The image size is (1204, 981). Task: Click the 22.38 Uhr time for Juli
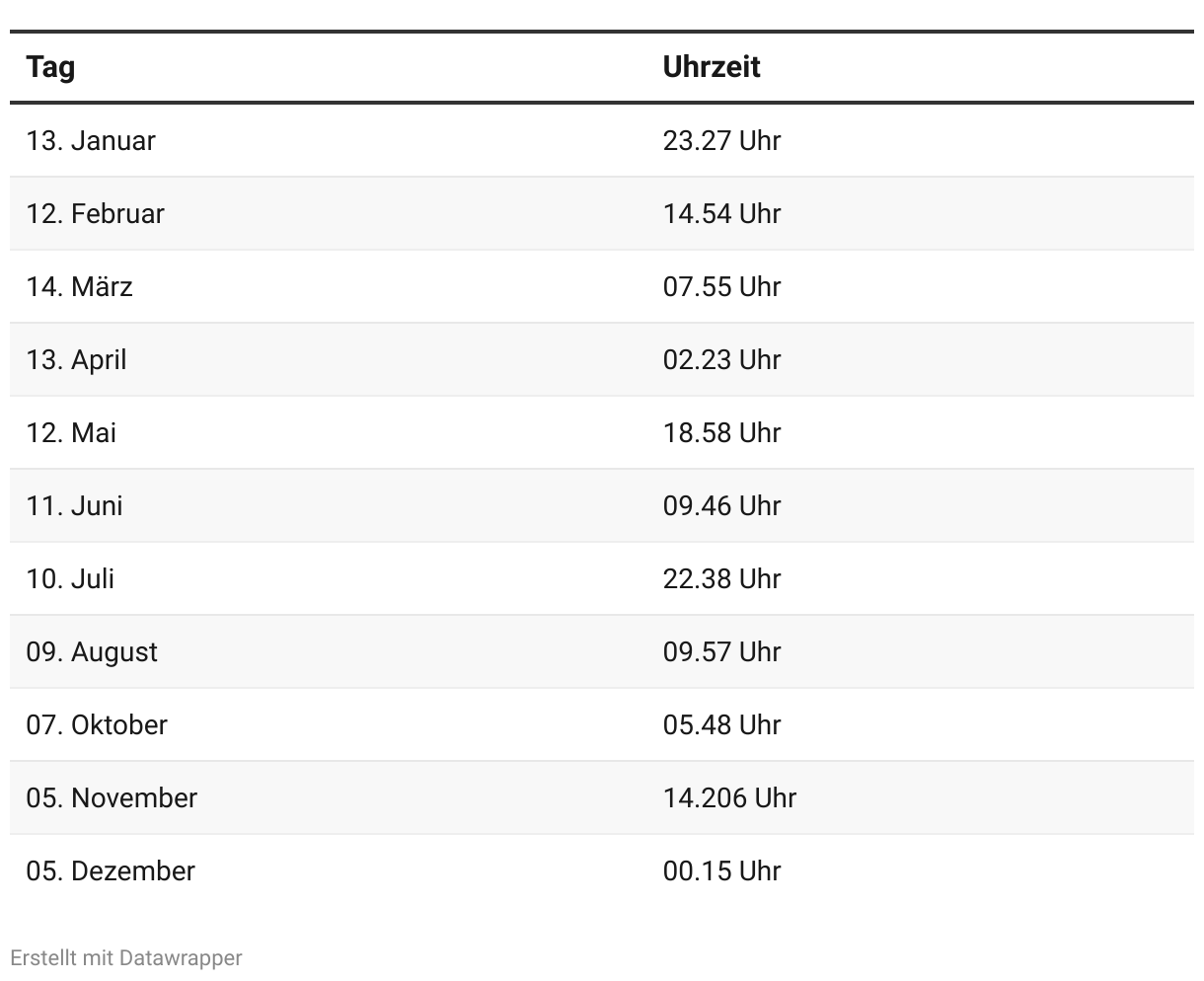721,578
